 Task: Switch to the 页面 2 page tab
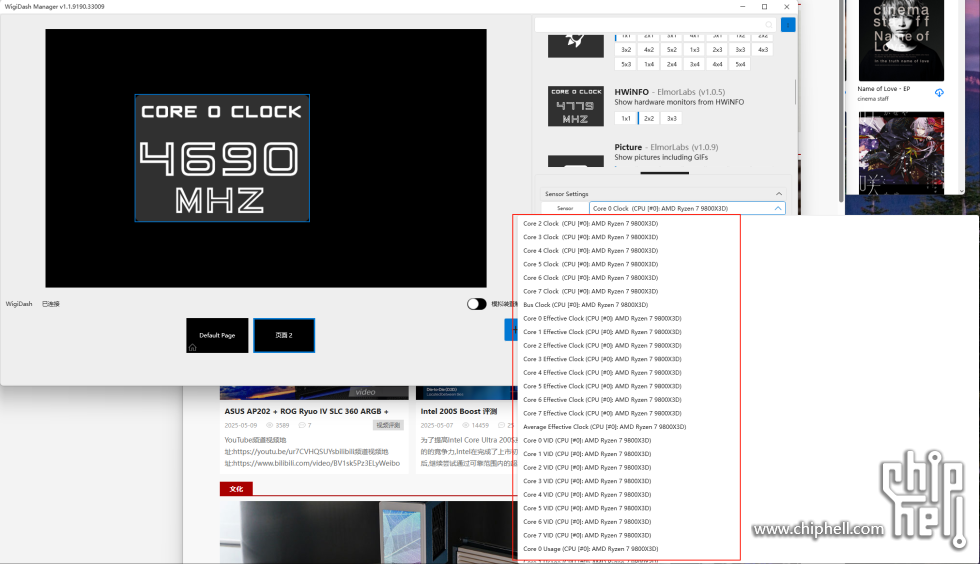284,335
